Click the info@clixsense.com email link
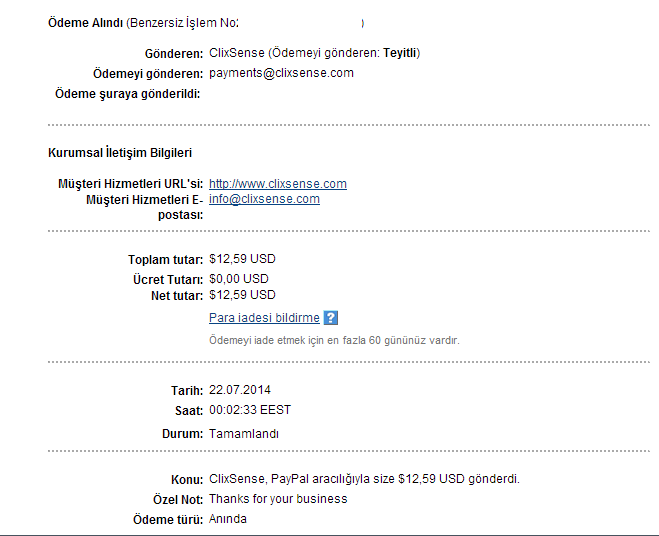Screen dimensions: 659x536 coord(264,199)
